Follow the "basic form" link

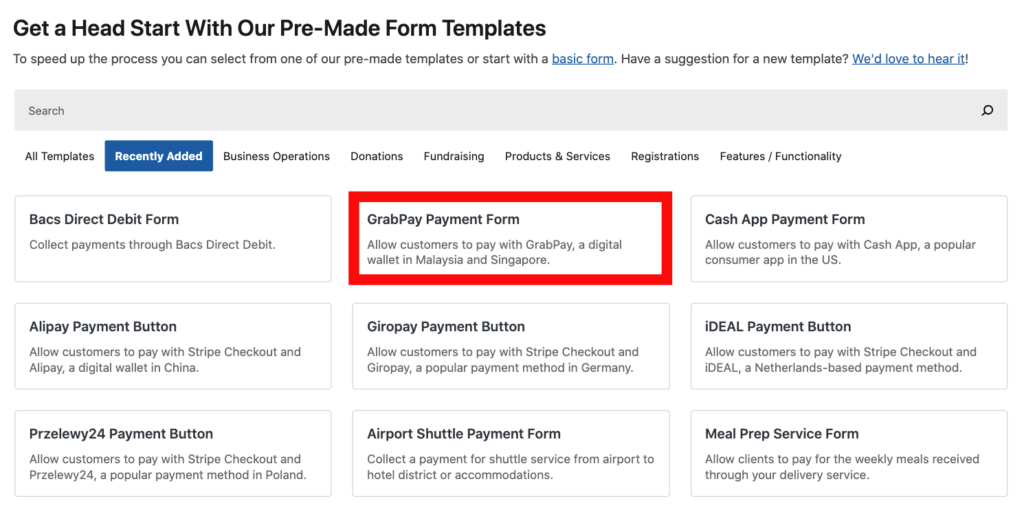[582, 59]
